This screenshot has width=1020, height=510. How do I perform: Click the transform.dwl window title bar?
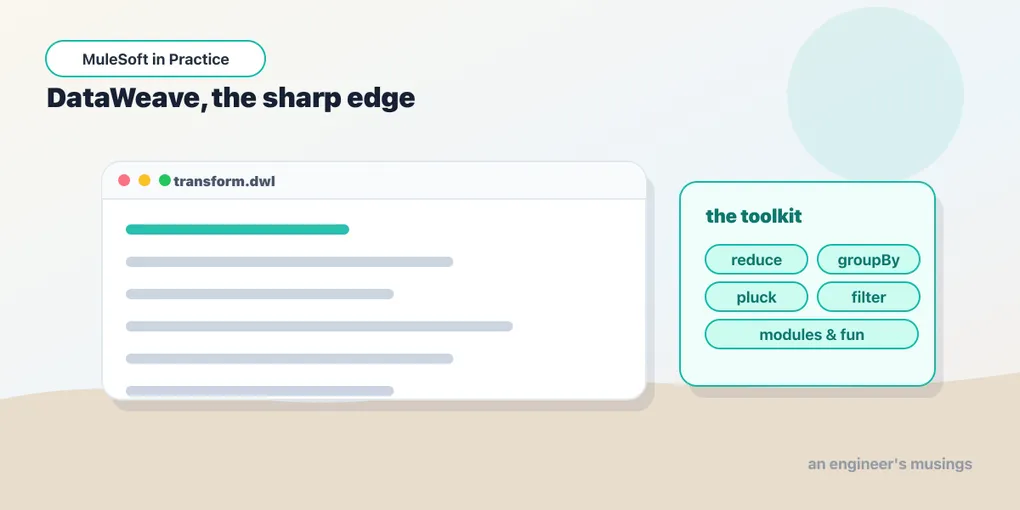coord(374,181)
